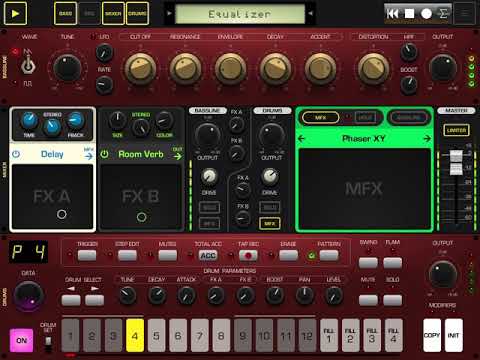The height and width of the screenshot is (360, 480).
Task: Click the HPF knob
Action: tap(409, 52)
